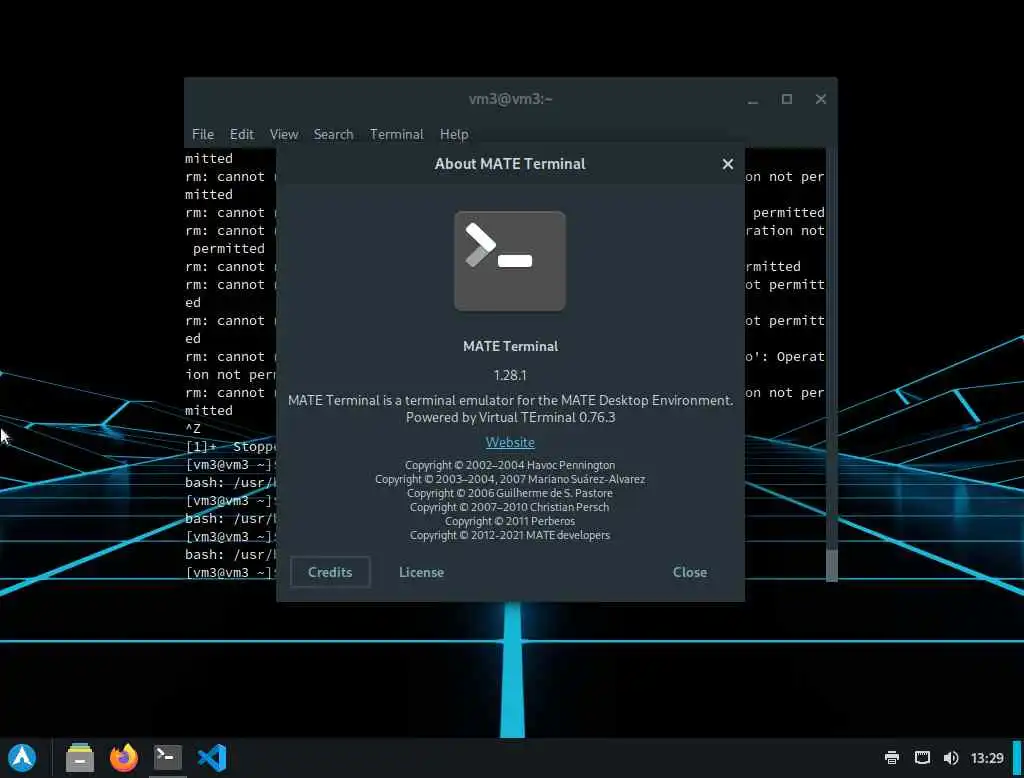The width and height of the screenshot is (1024, 778).
Task: Open the Arch application launcher menu
Action: pos(22,758)
